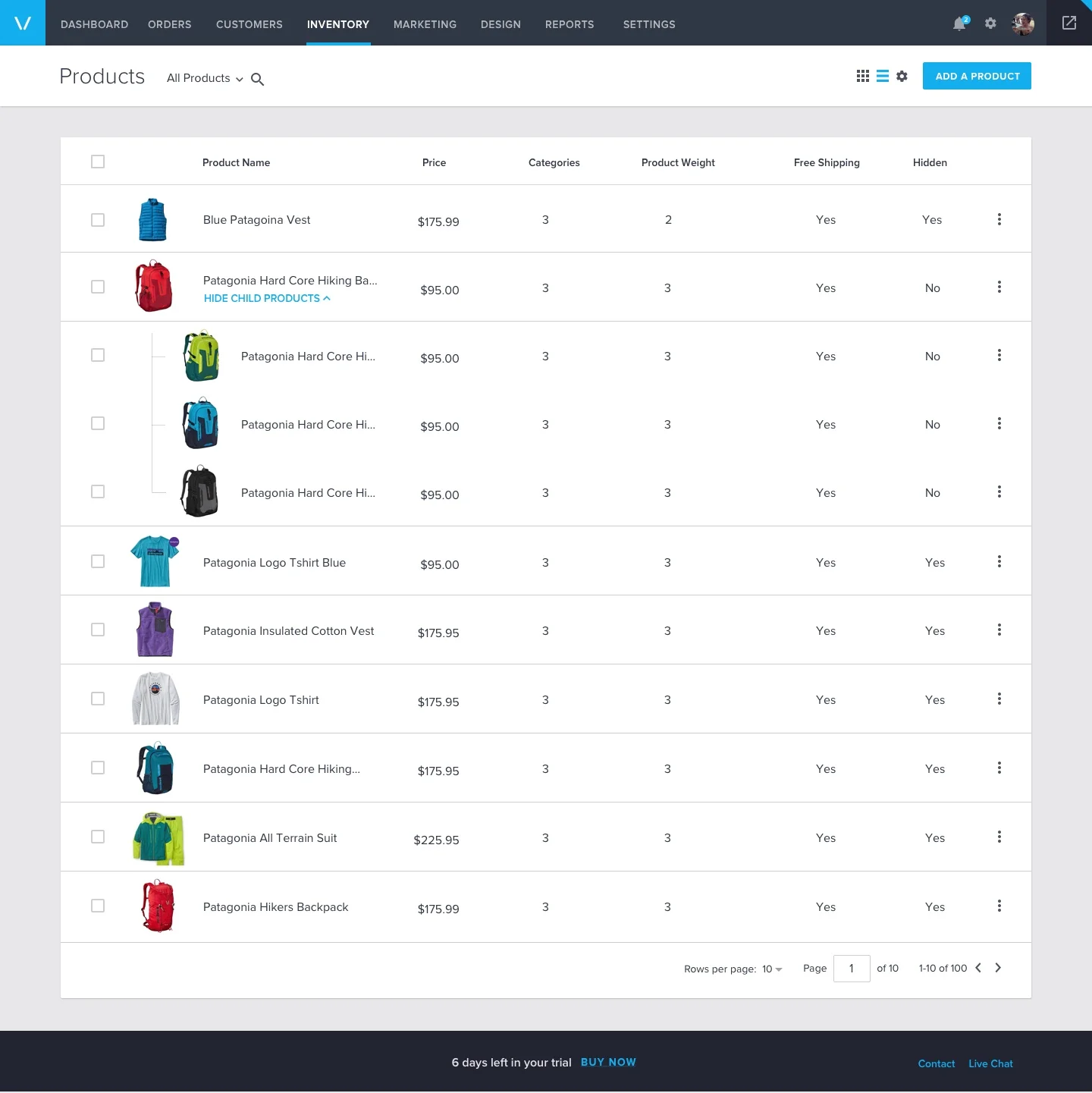Click the Patagonia All Terrain Suit thumbnail
The height and width of the screenshot is (1093, 1092).
(x=158, y=838)
